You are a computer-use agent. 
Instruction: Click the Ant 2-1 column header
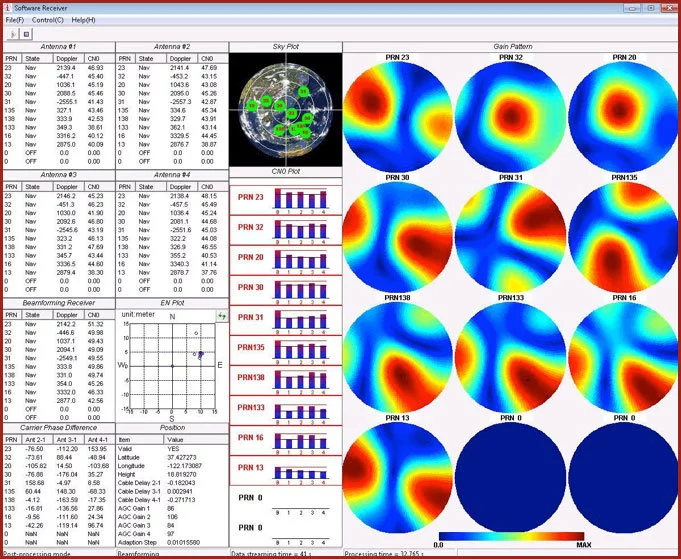(37, 440)
